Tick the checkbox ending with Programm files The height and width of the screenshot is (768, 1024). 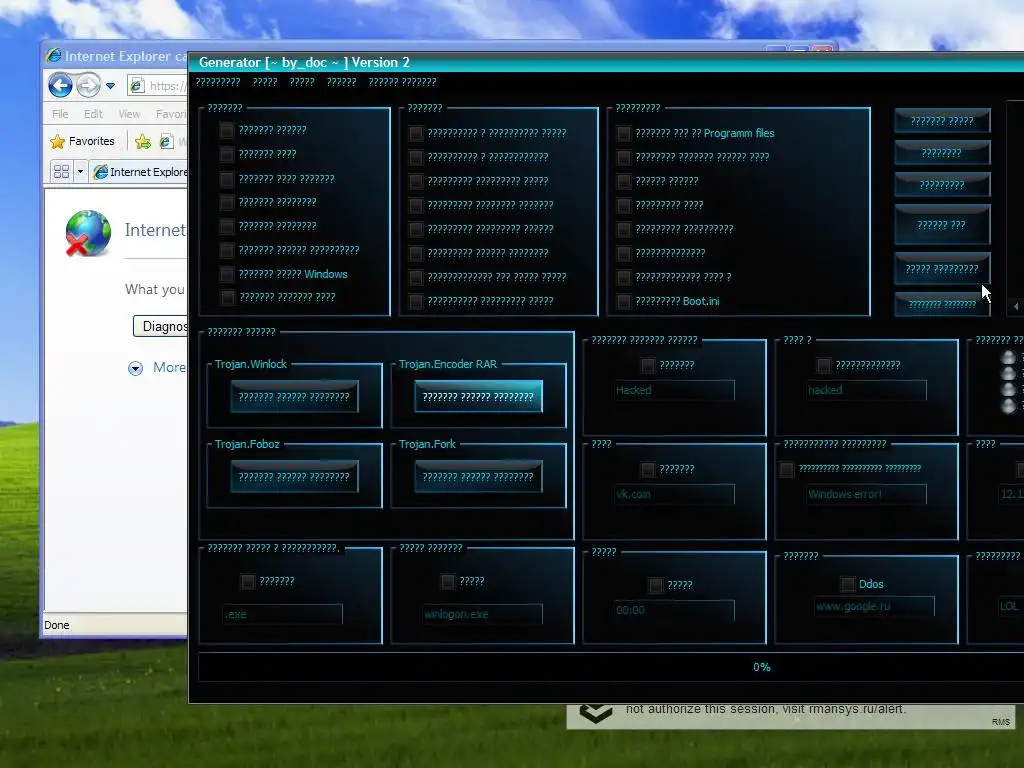coord(624,133)
